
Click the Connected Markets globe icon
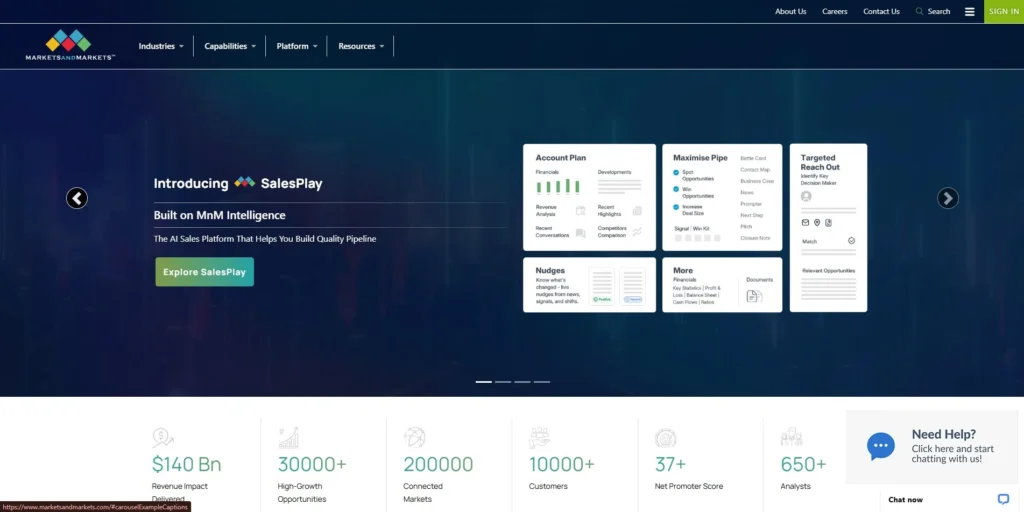click(x=414, y=438)
